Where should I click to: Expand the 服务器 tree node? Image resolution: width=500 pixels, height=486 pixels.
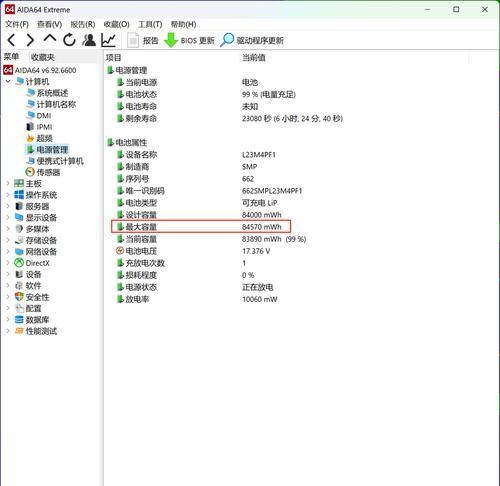pyautogui.click(x=8, y=206)
